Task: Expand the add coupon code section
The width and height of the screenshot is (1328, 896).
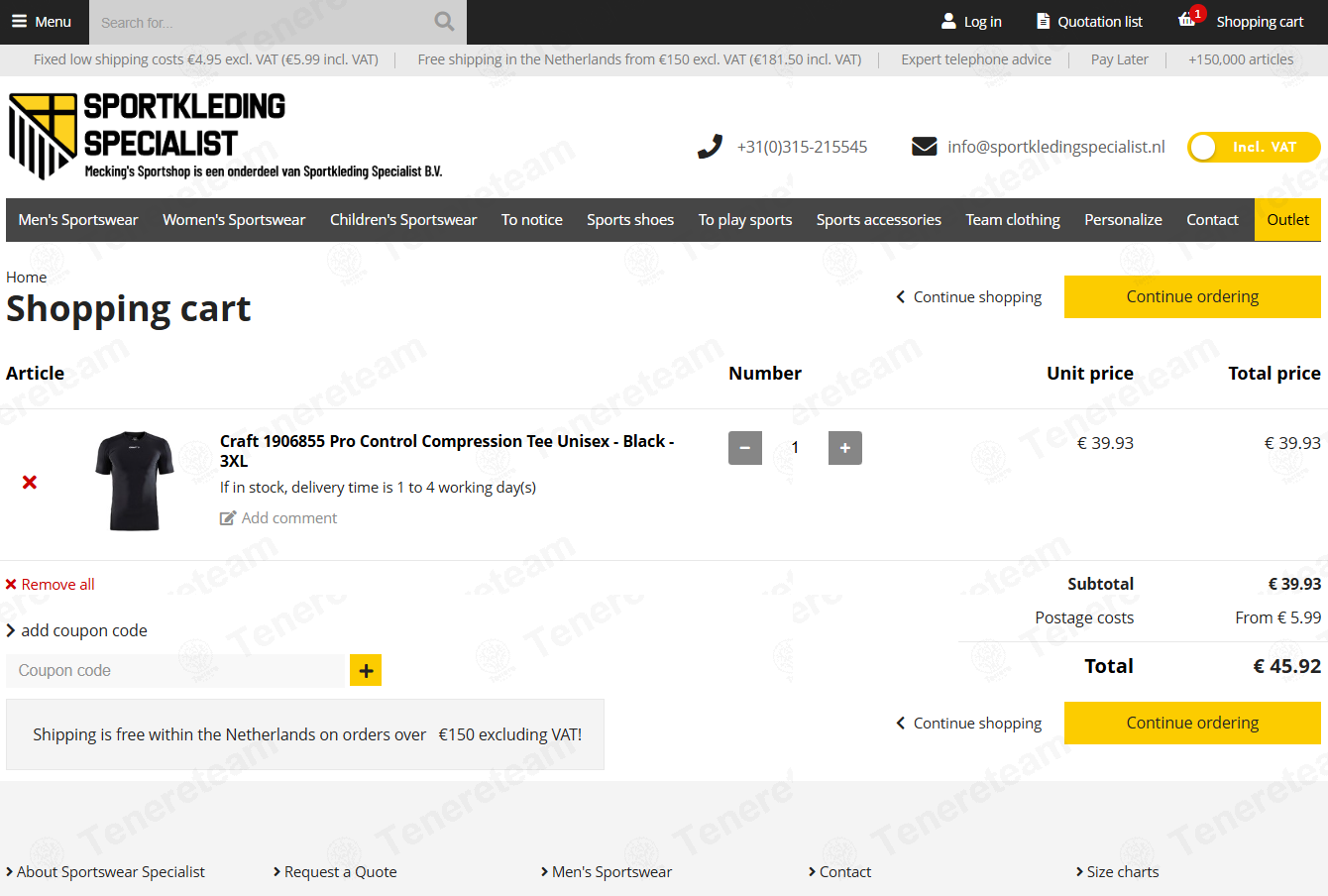Action: [x=77, y=630]
